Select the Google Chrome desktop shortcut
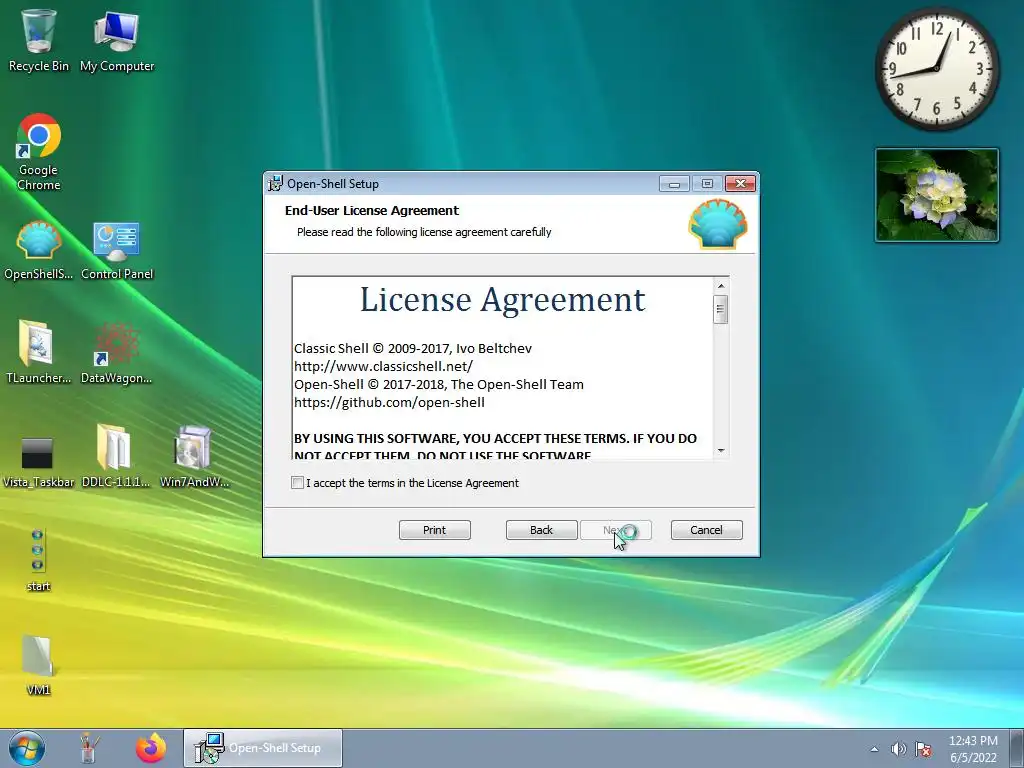Viewport: 1024px width, 768px height. click(x=39, y=152)
